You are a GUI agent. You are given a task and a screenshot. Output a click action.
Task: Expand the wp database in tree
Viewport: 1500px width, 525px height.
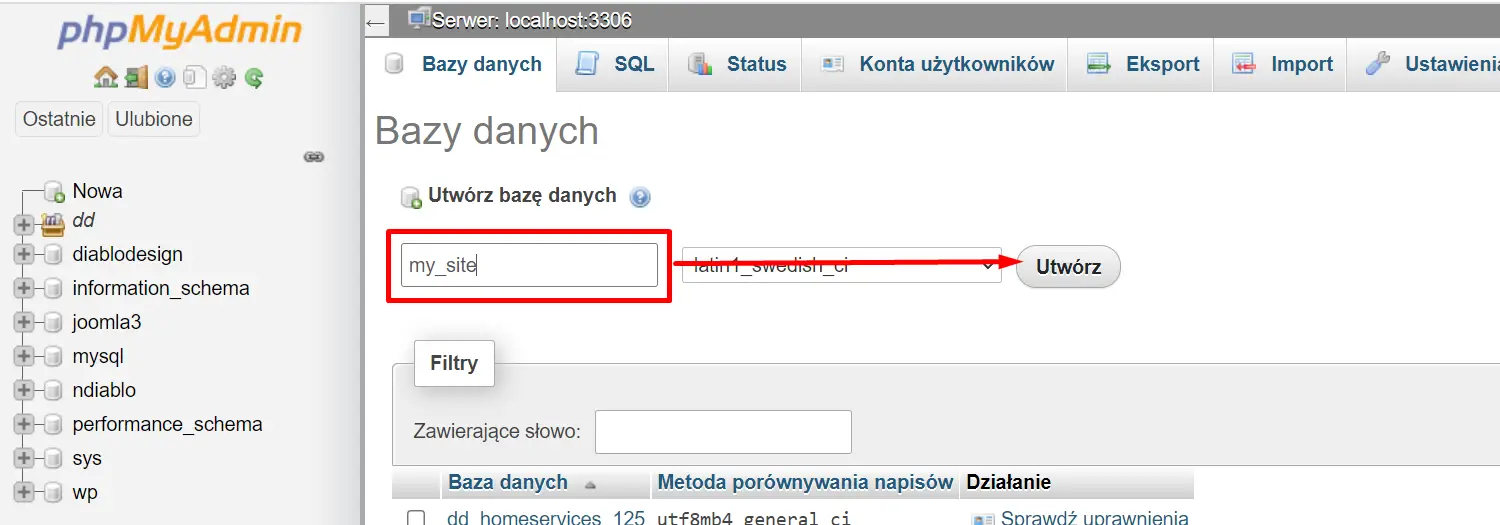click(25, 492)
